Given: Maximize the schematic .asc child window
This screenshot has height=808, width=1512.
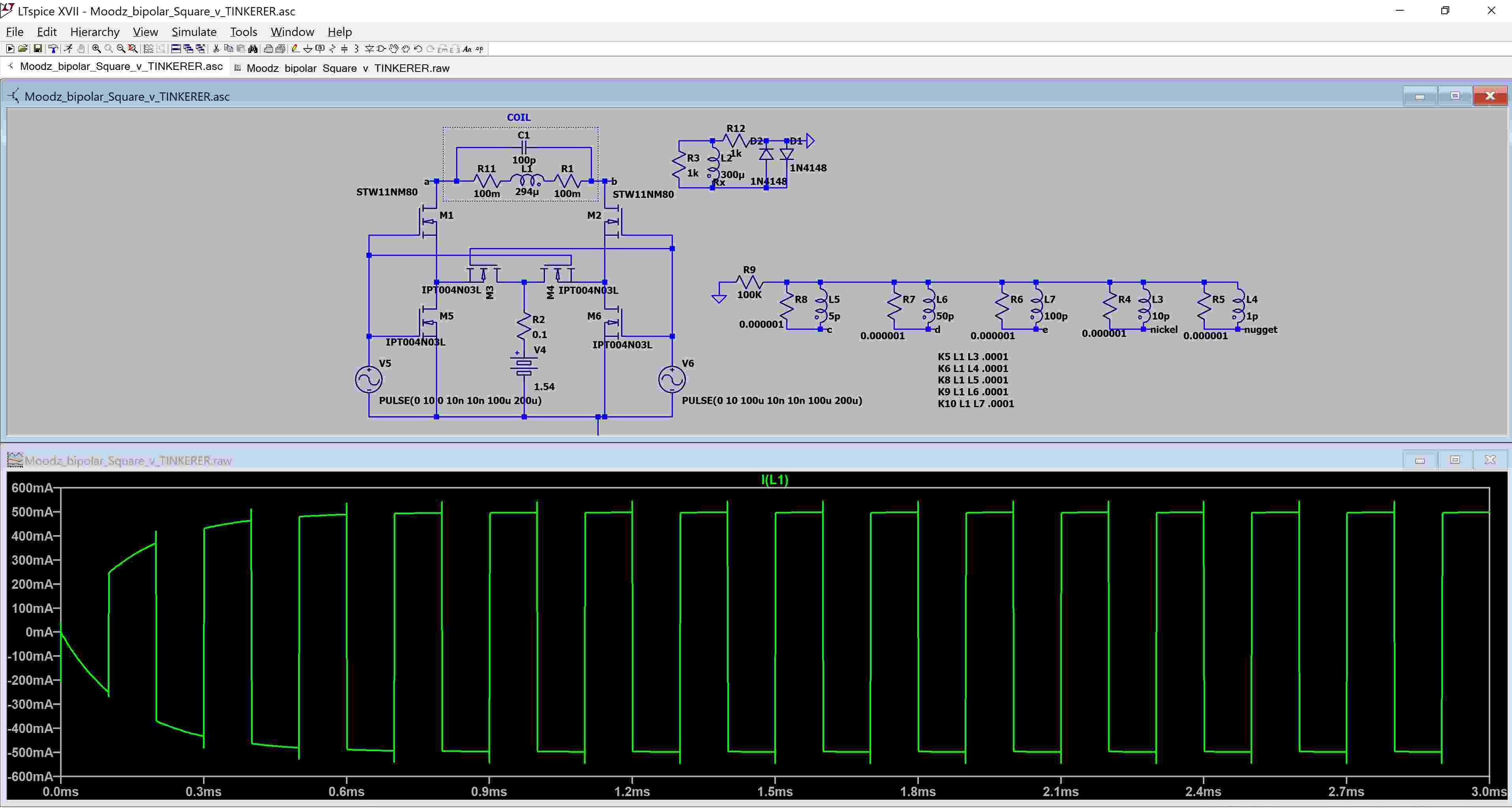Looking at the screenshot, I should pos(1454,96).
